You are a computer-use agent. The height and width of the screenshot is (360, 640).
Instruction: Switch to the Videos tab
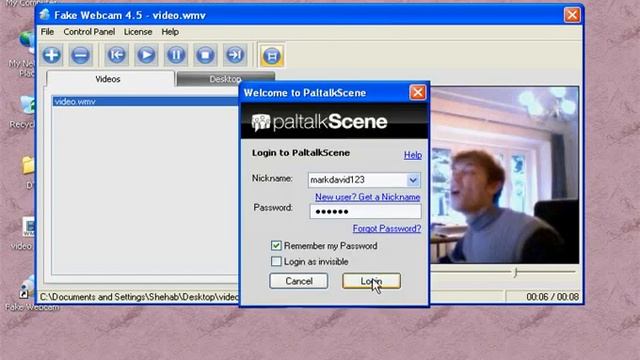tap(110, 79)
